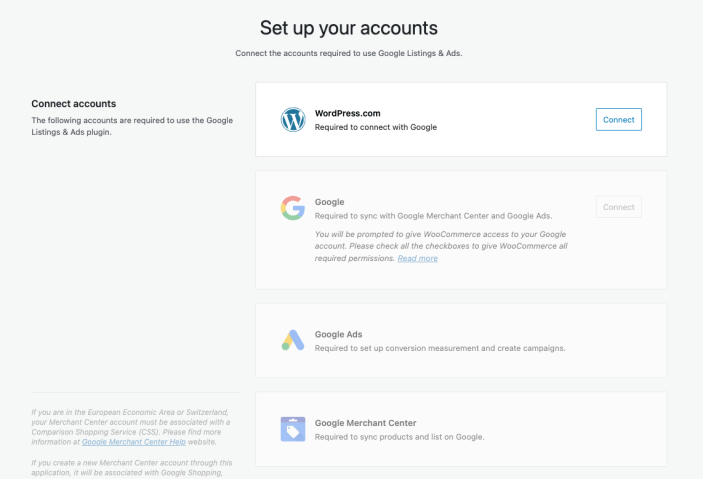The image size is (703, 479).
Task: Click the 'You will be prompted' permissions note
Action: (441, 246)
